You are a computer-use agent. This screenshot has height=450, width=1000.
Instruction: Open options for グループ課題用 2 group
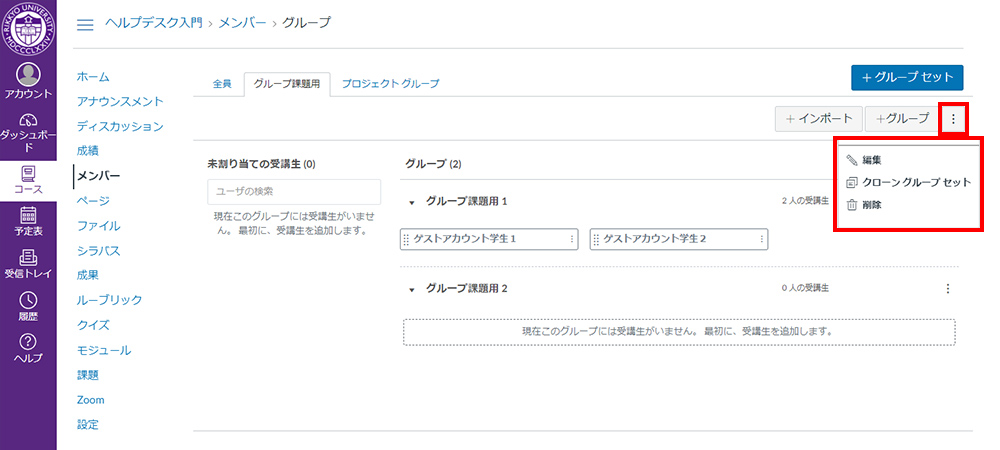pos(947,289)
